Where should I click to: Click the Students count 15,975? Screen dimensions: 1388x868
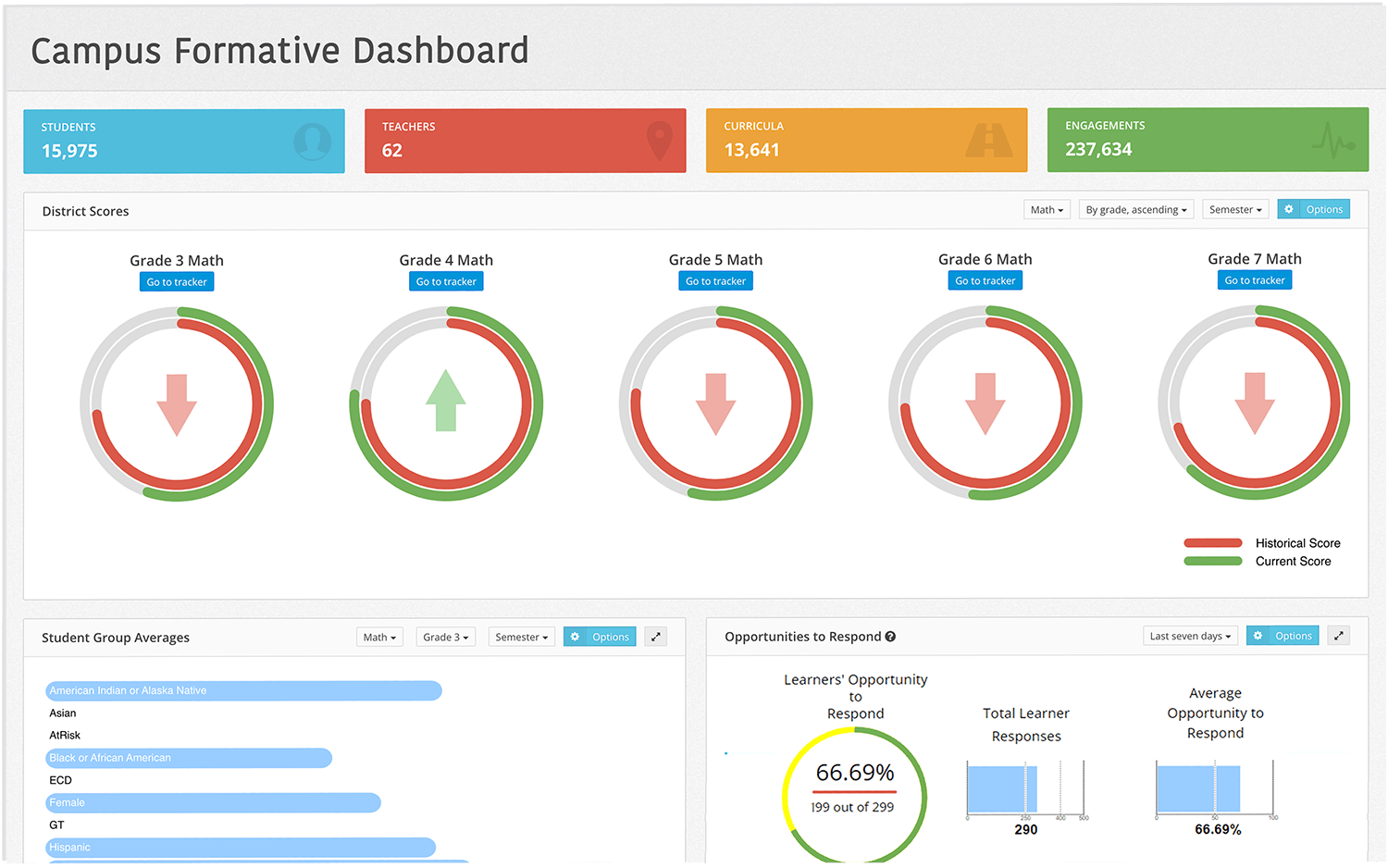(69, 151)
